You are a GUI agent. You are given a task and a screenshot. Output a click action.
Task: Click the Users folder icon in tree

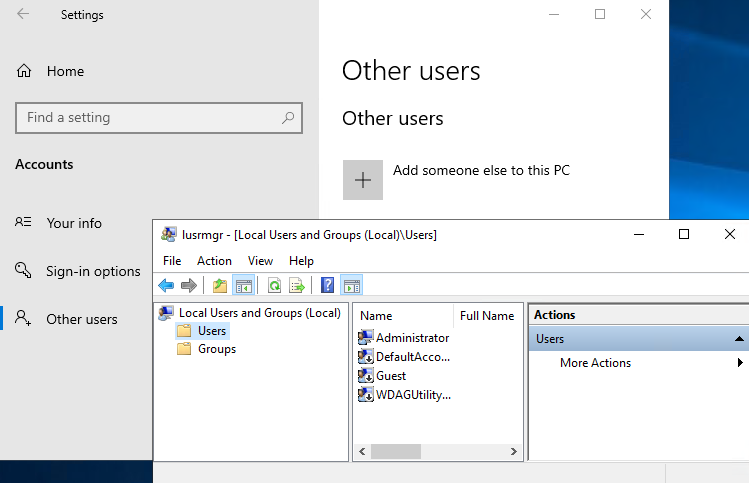click(x=184, y=331)
